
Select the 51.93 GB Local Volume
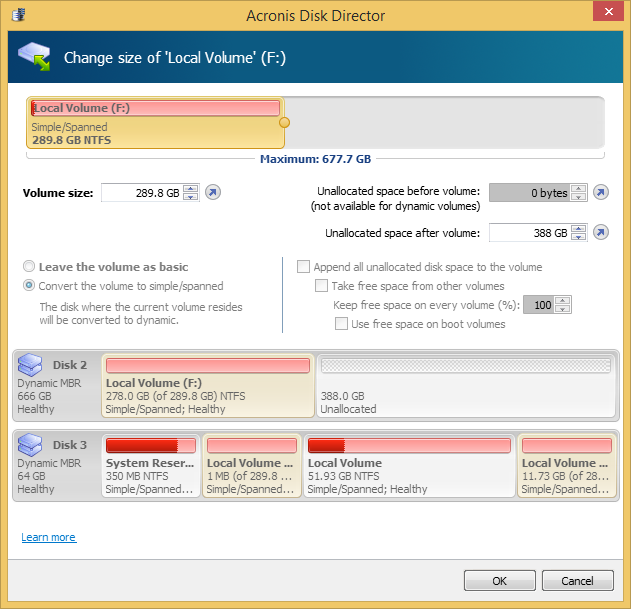409,466
